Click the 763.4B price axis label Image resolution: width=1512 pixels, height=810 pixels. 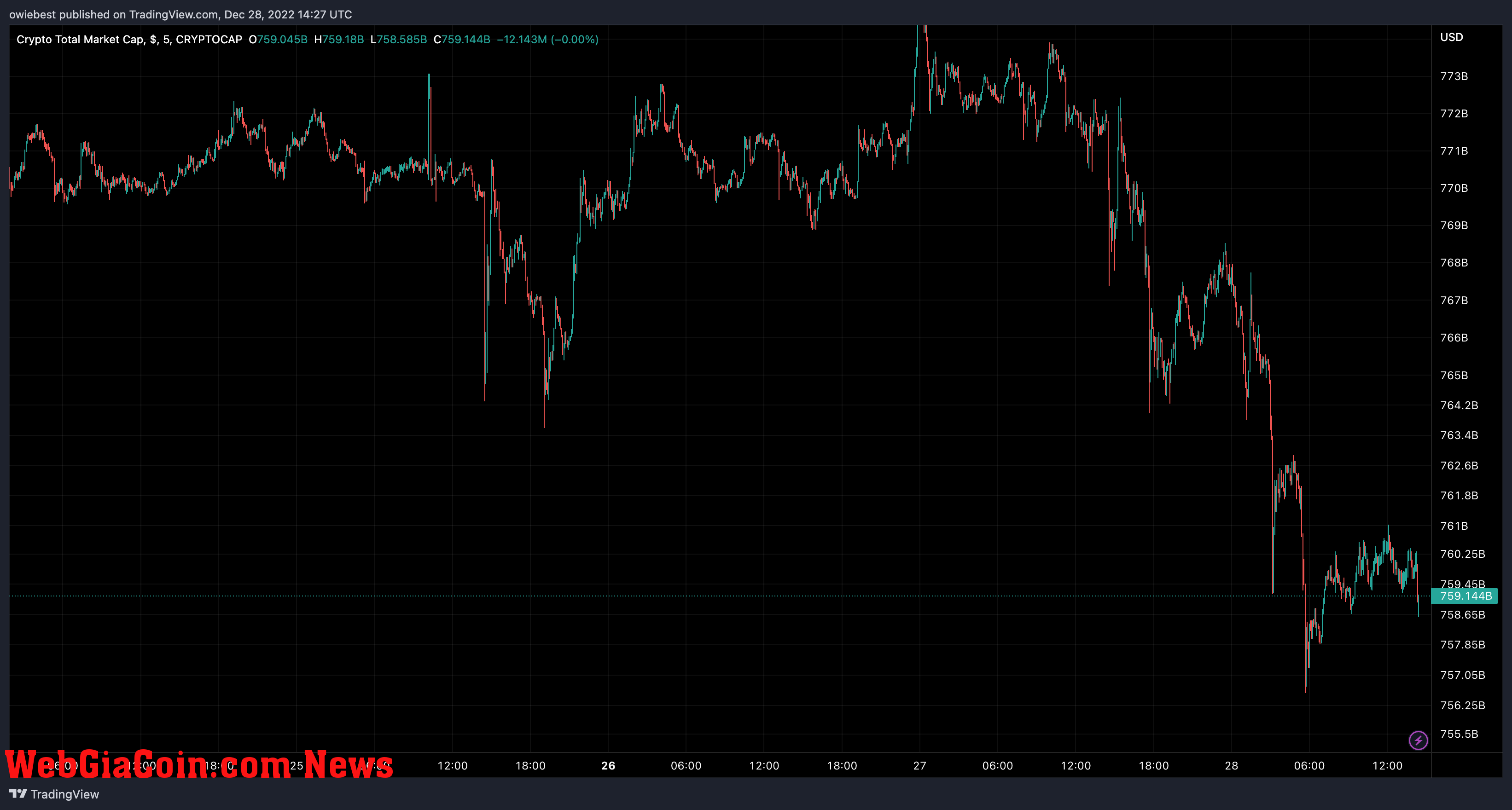coord(1459,435)
